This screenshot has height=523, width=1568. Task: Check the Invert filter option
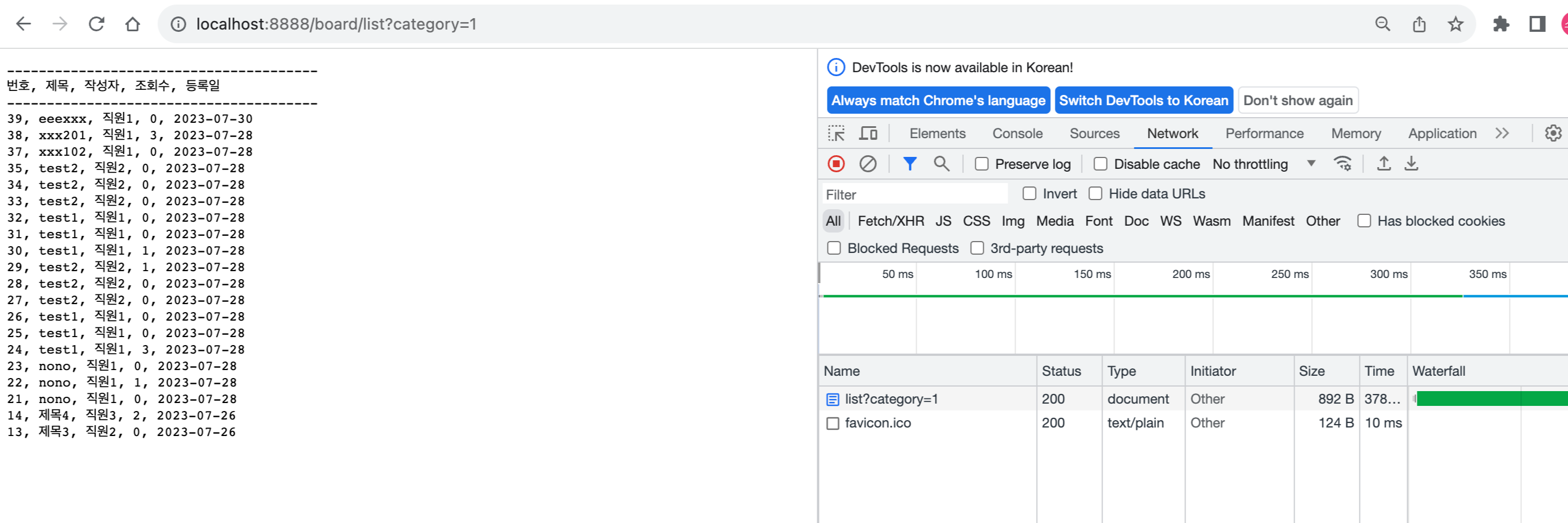(1029, 194)
